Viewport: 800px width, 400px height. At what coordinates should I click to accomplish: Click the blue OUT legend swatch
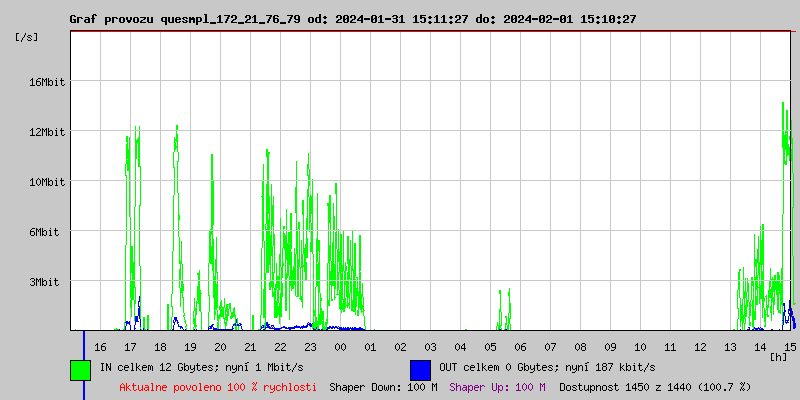pos(420,369)
